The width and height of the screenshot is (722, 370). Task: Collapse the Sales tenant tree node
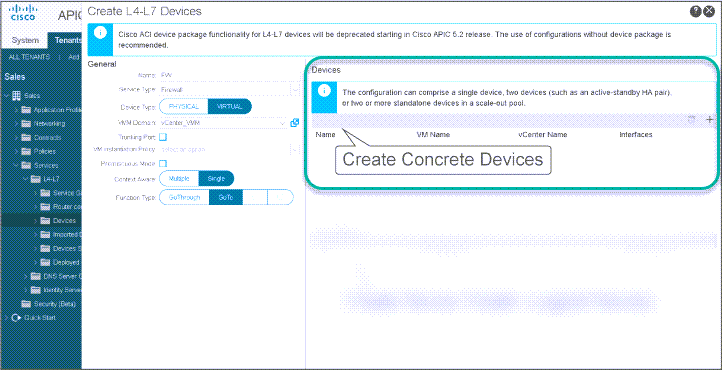pos(7,96)
